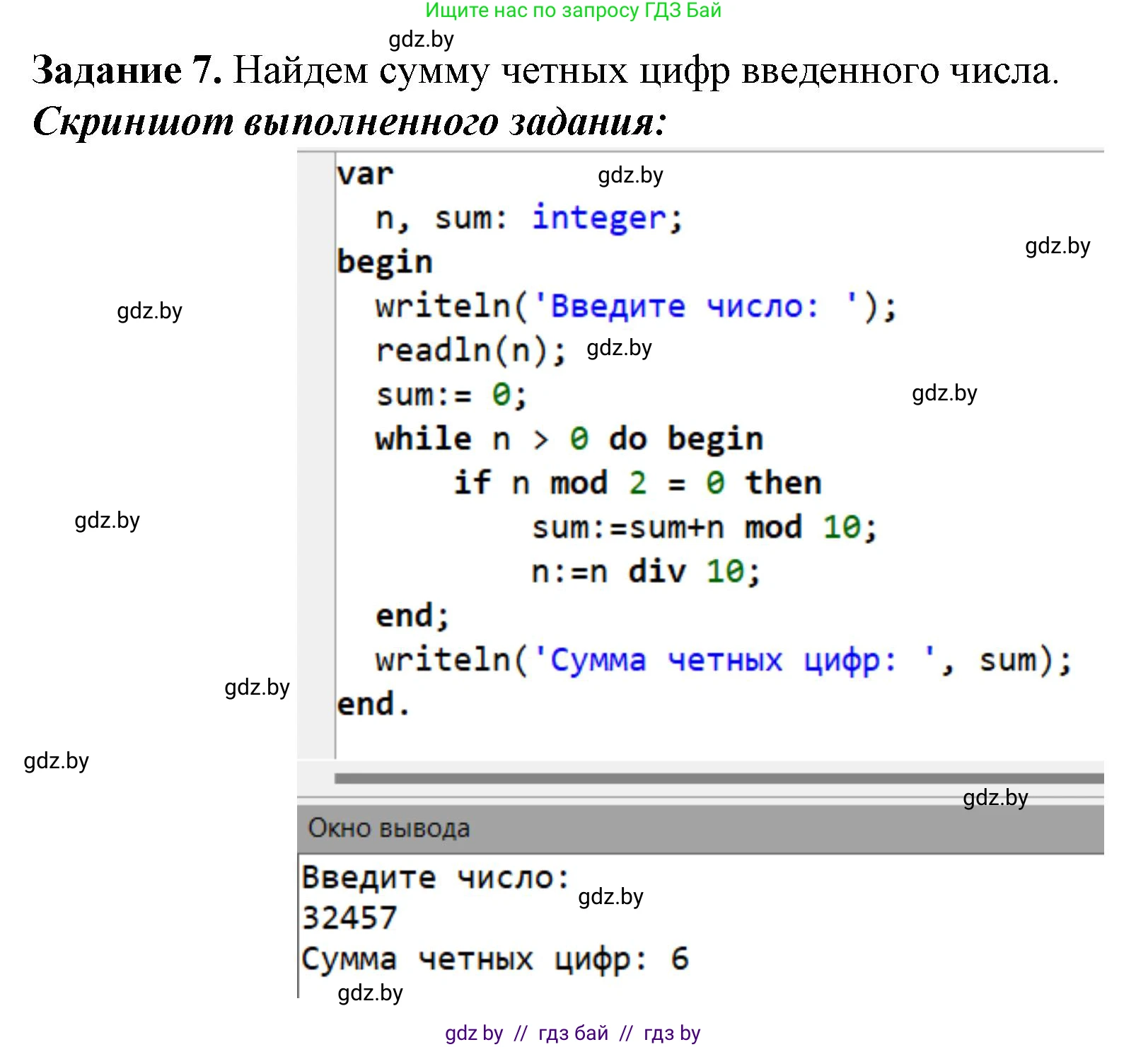The height and width of the screenshot is (1047, 1148).
Task: Click the horizontal scrollbar below the code editor
Action: pos(718,778)
